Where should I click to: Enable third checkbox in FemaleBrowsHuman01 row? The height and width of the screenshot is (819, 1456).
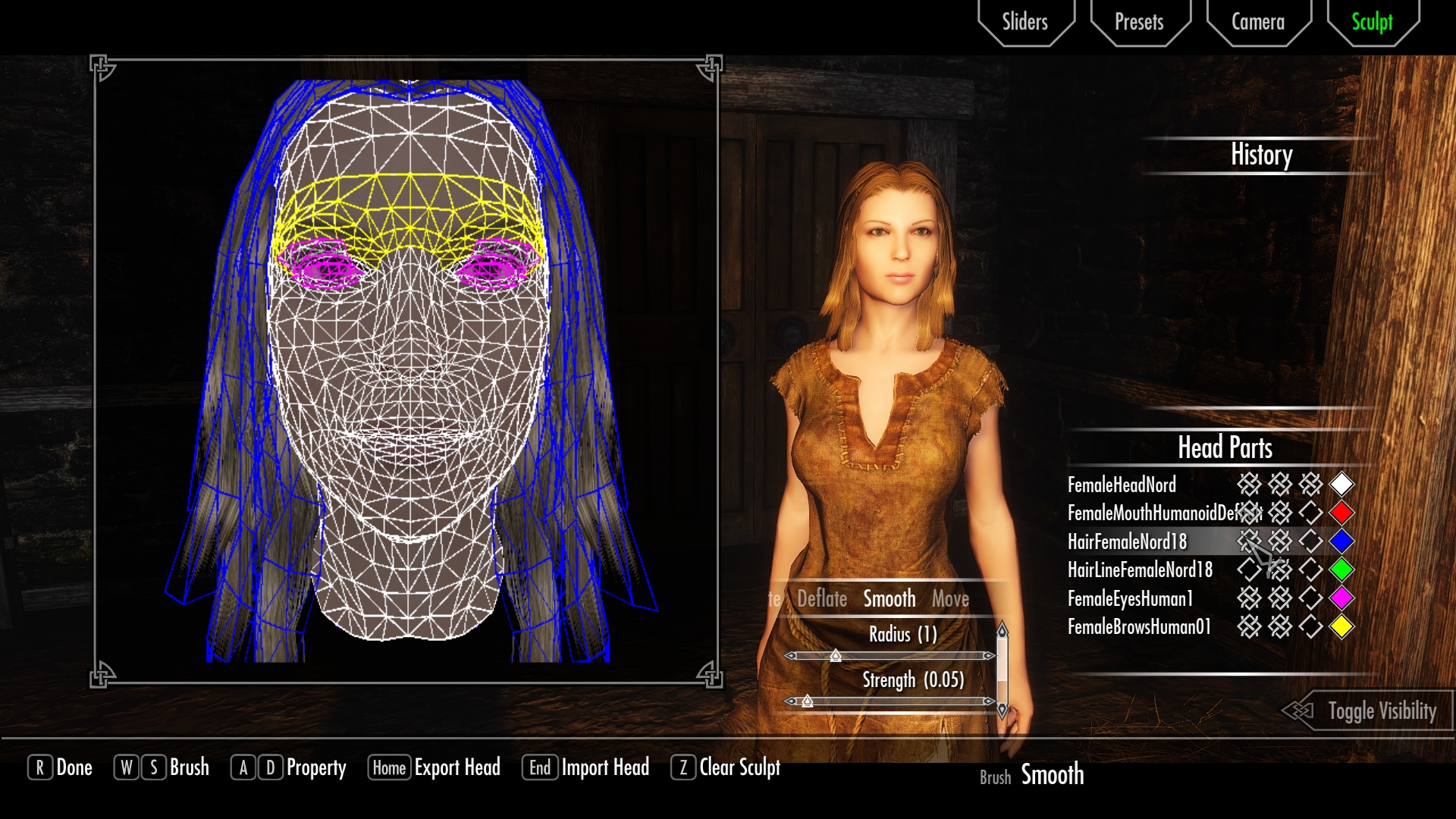click(1310, 626)
